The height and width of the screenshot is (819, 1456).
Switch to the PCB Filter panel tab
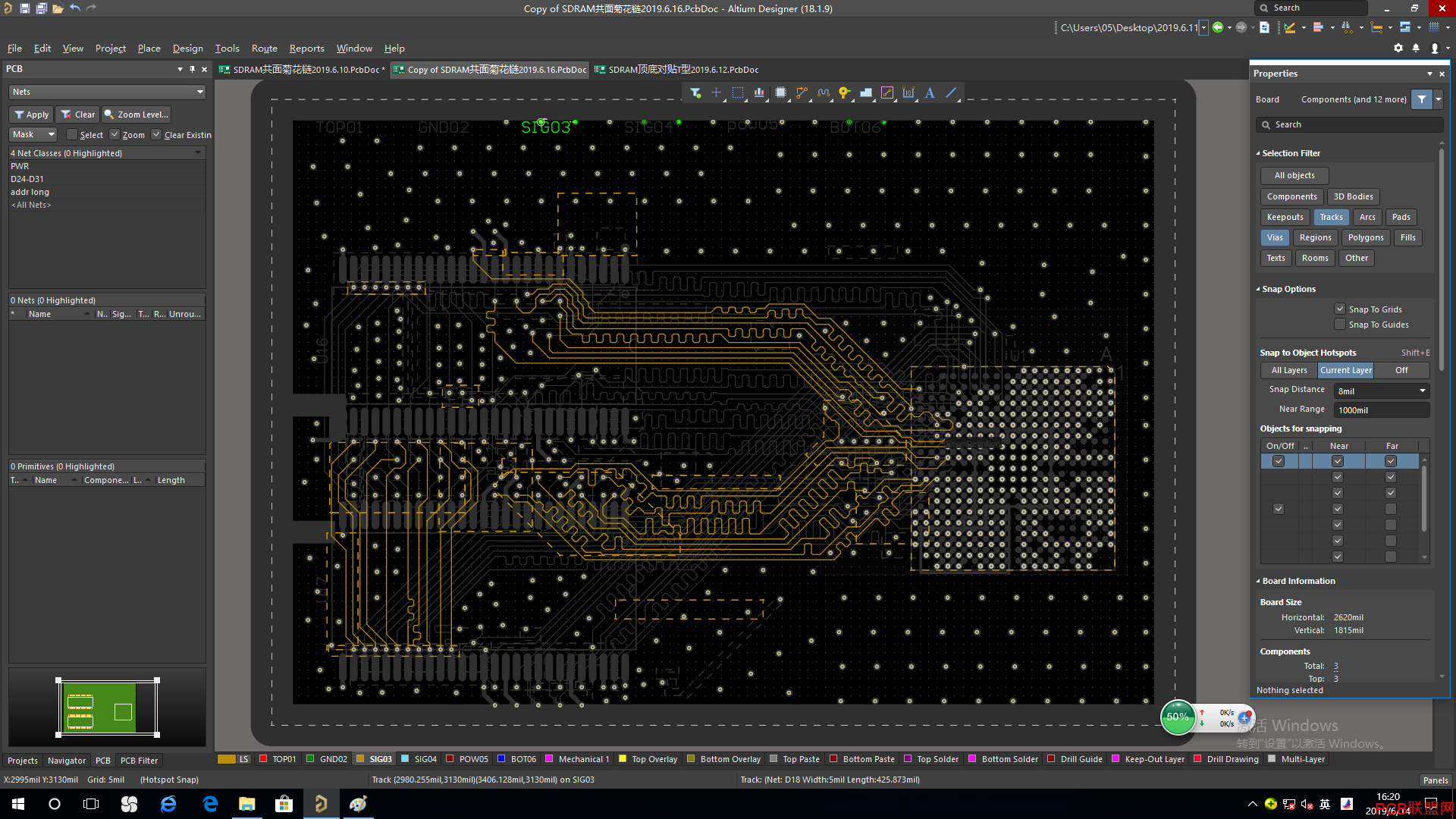[140, 760]
